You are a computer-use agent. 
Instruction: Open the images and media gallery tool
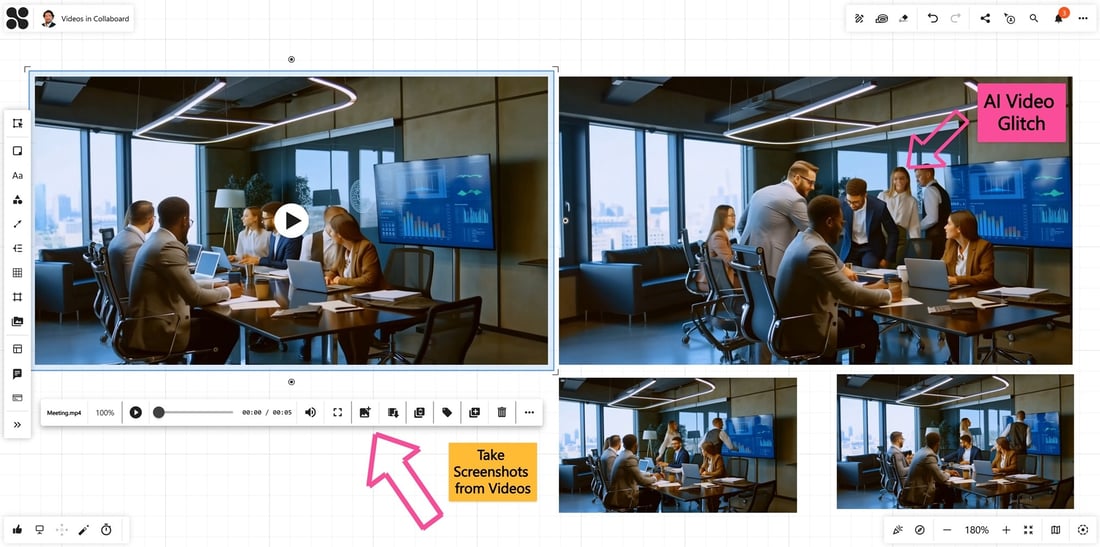(x=18, y=322)
